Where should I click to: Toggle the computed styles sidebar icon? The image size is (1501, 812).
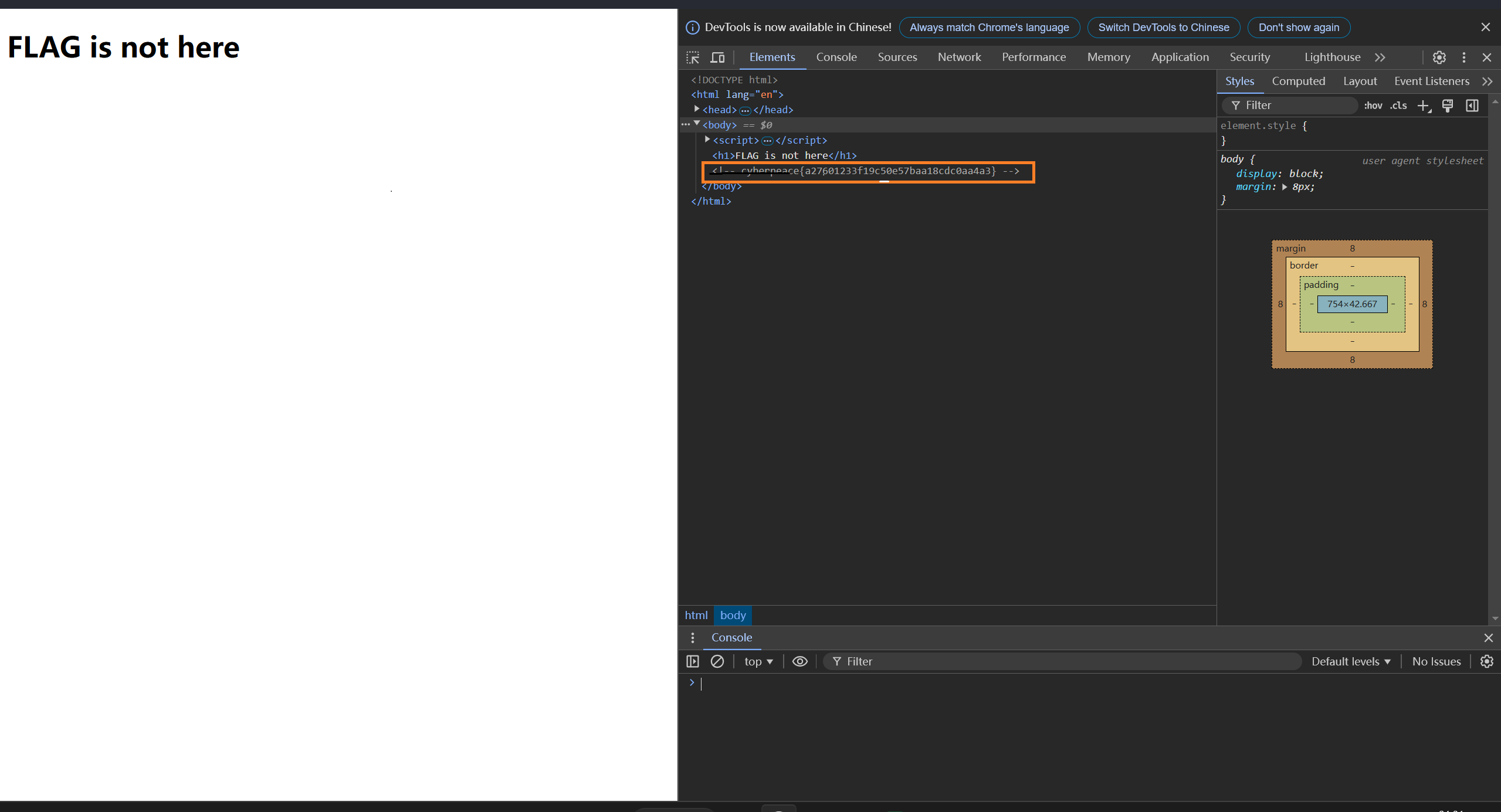point(1472,106)
